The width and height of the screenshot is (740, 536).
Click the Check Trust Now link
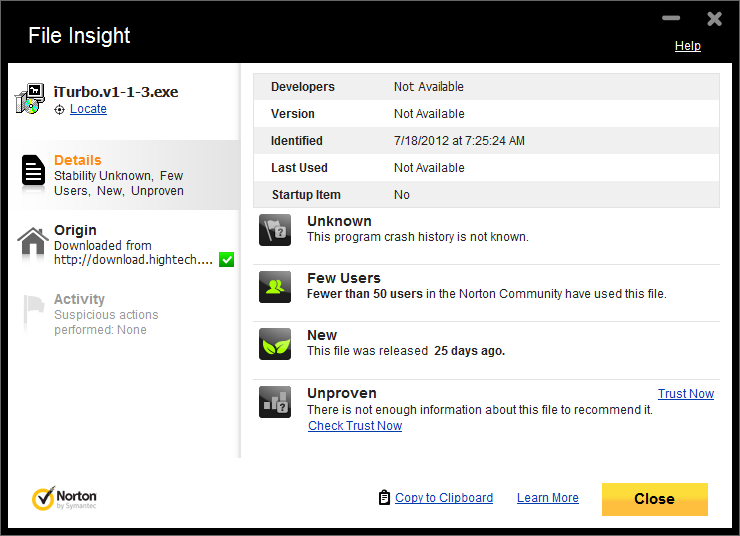tap(355, 426)
